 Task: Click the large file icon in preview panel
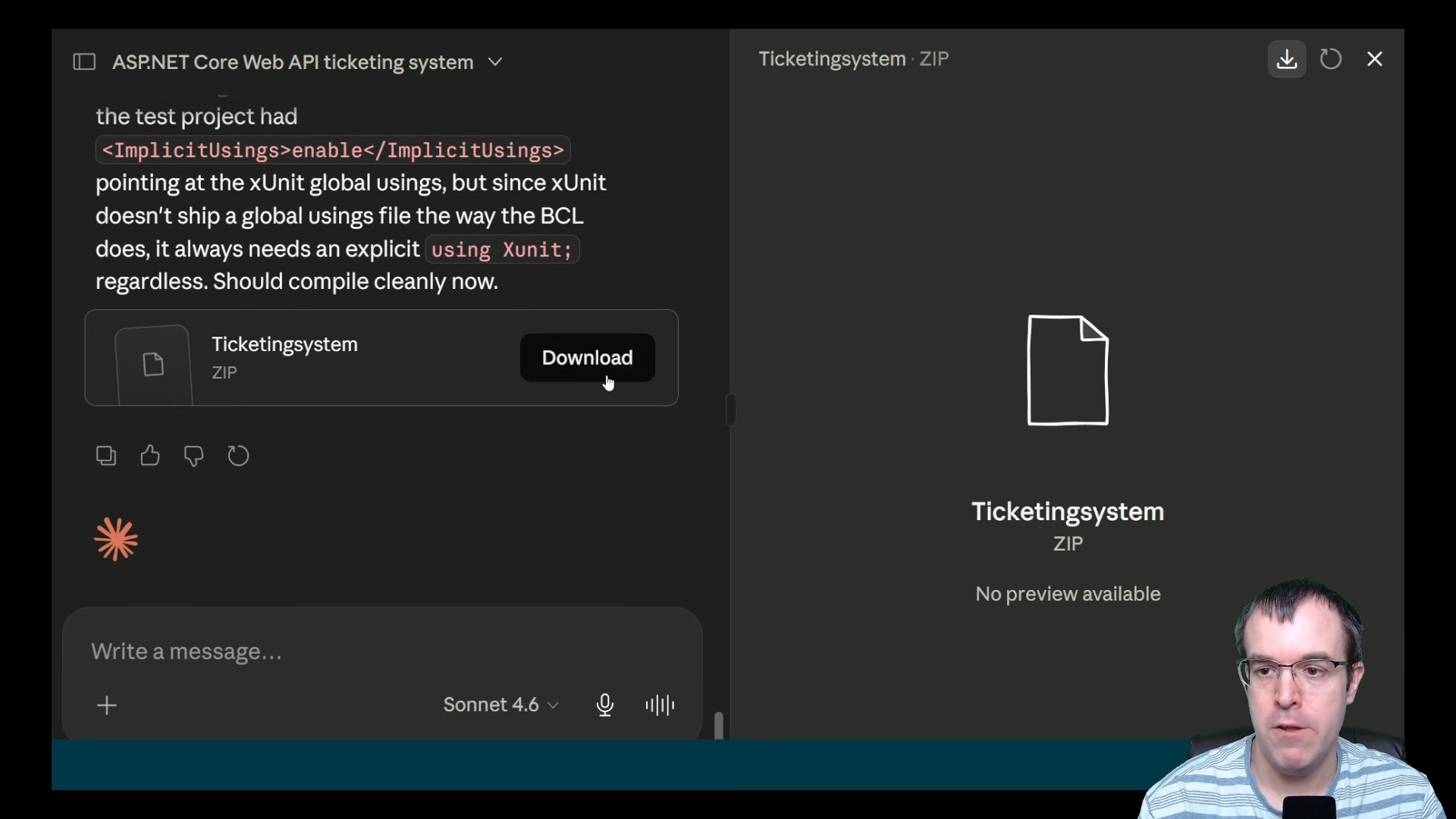[x=1068, y=370]
